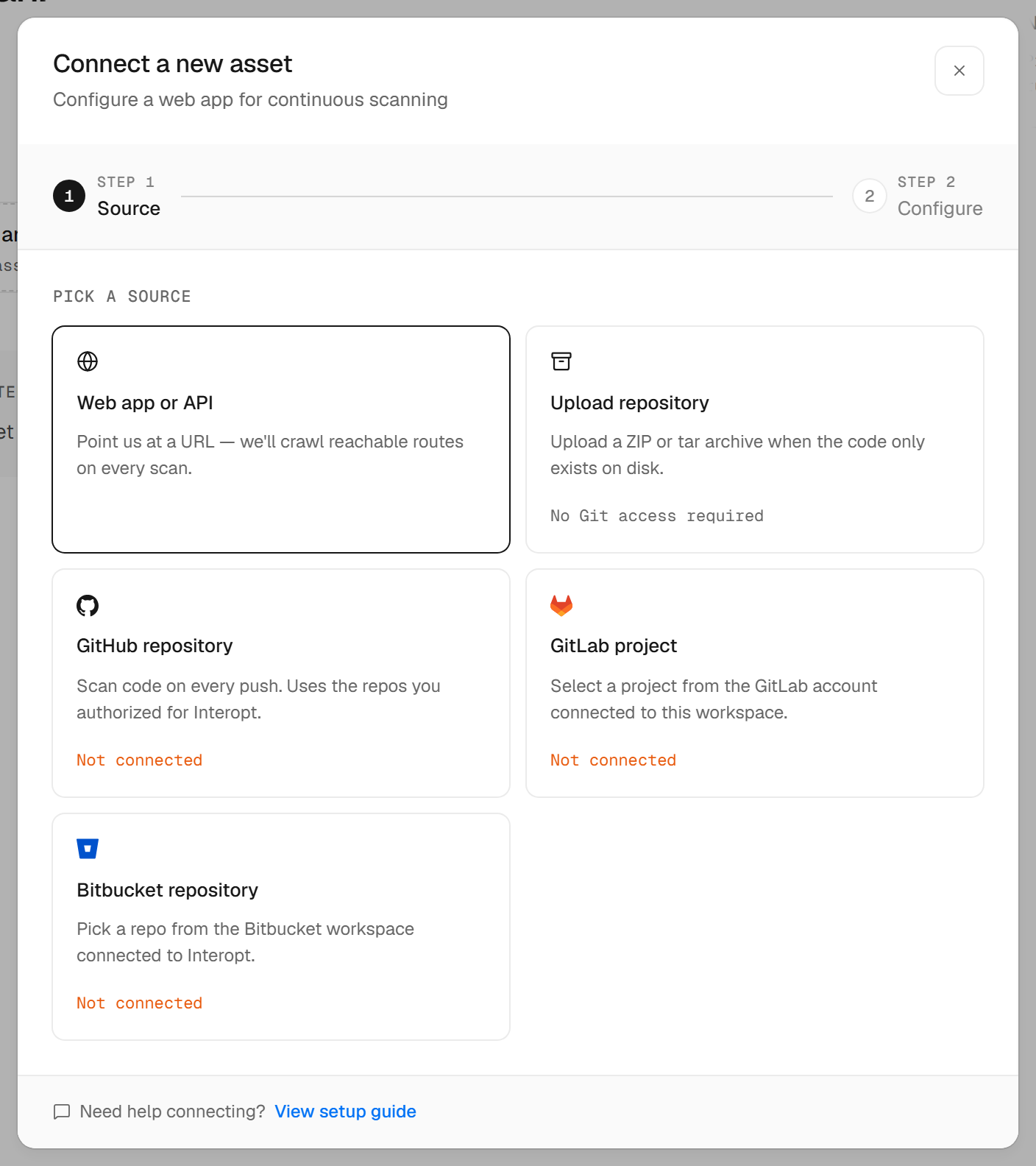The width and height of the screenshot is (1036, 1166).
Task: Click the archive box icon on Upload repository
Action: click(x=561, y=361)
